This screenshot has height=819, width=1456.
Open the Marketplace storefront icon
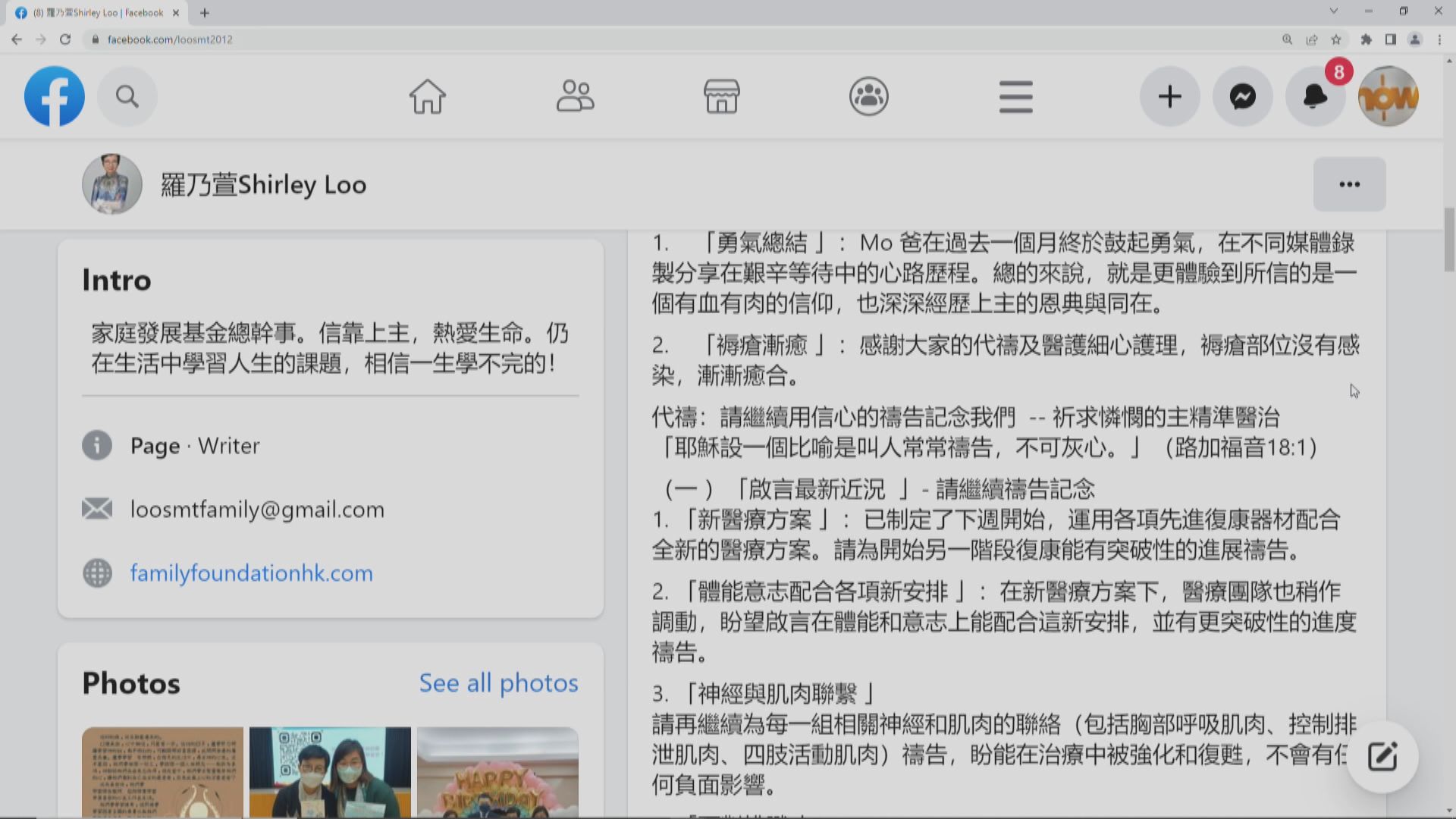[x=721, y=96]
